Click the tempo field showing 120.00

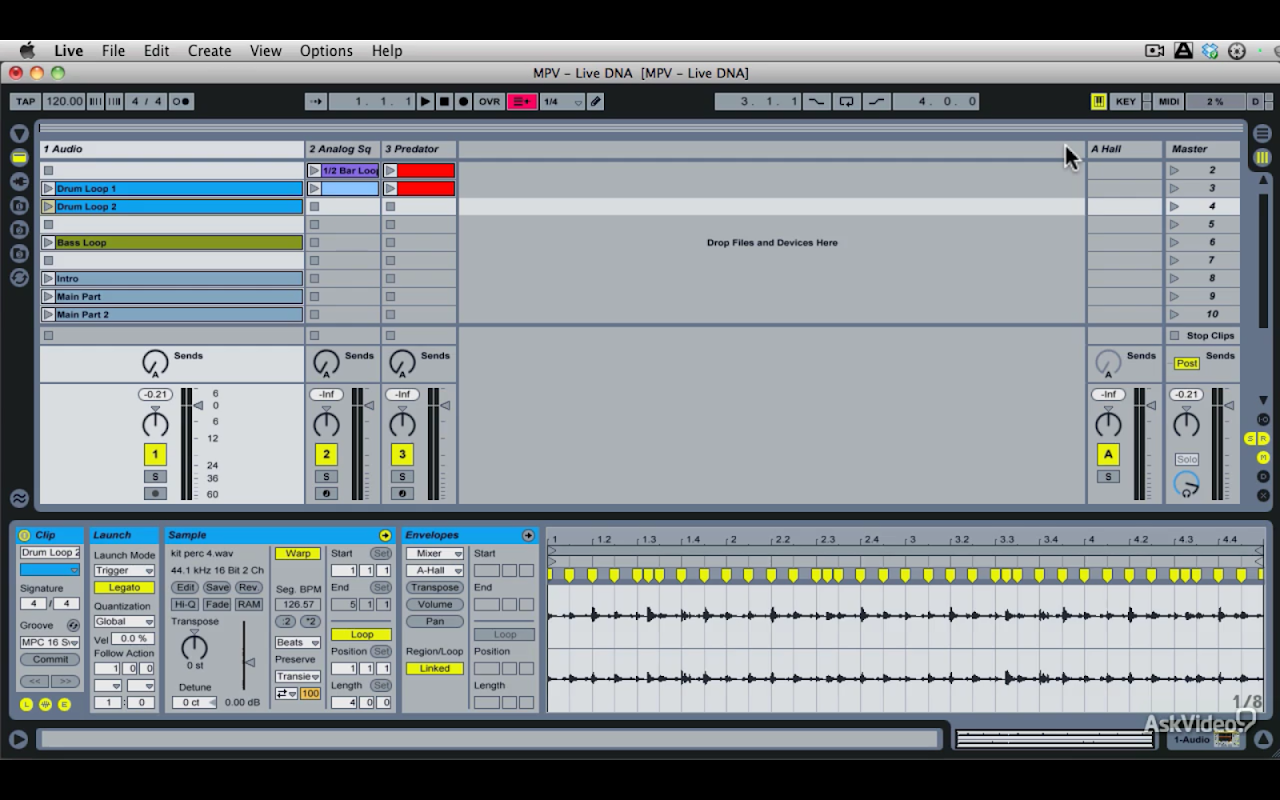pos(65,101)
